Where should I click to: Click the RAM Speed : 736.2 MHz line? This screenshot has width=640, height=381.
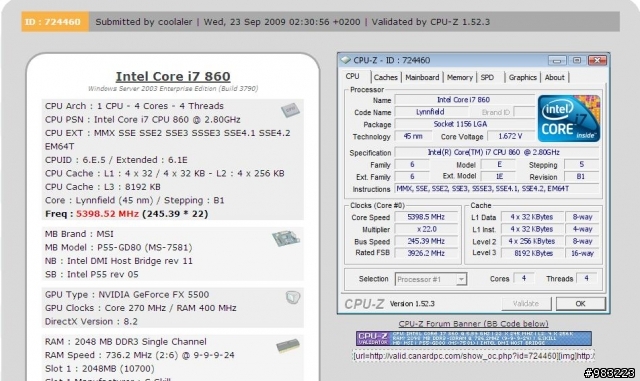click(140, 355)
